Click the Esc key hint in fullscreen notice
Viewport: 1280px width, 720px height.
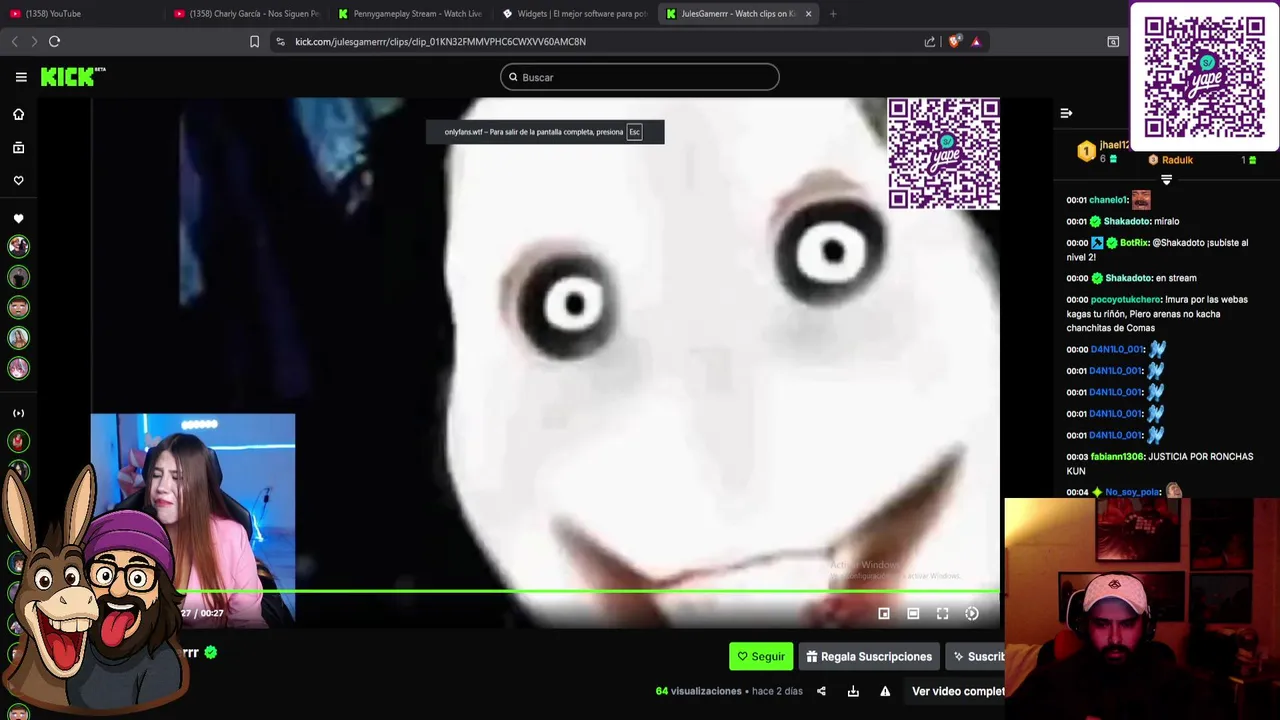[634, 132]
